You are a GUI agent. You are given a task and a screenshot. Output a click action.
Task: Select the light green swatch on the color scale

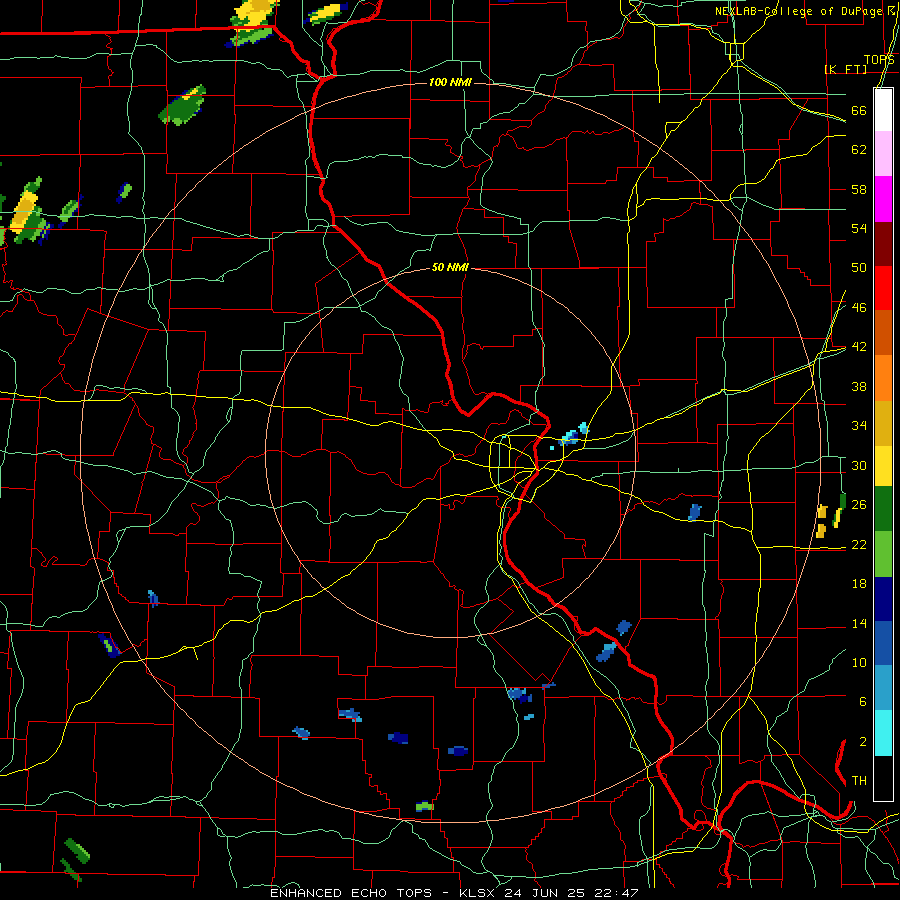(883, 554)
